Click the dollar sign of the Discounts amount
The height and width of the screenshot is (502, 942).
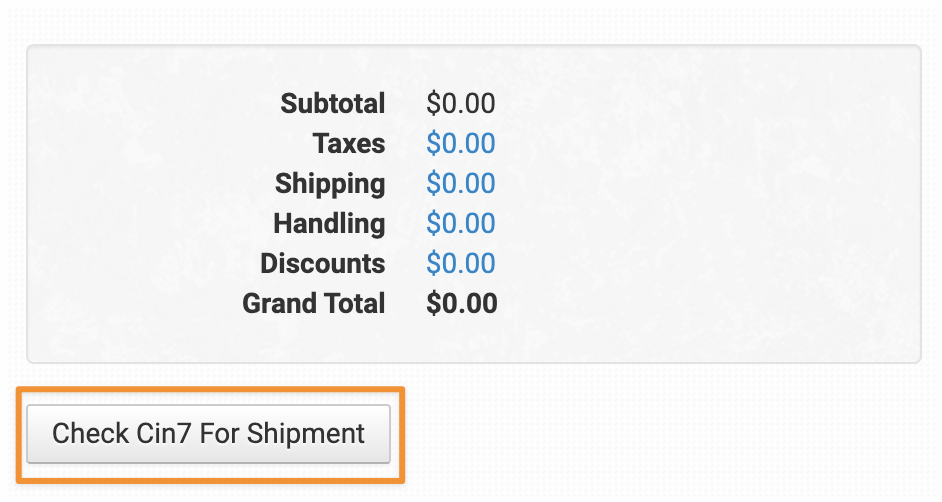pos(433,264)
